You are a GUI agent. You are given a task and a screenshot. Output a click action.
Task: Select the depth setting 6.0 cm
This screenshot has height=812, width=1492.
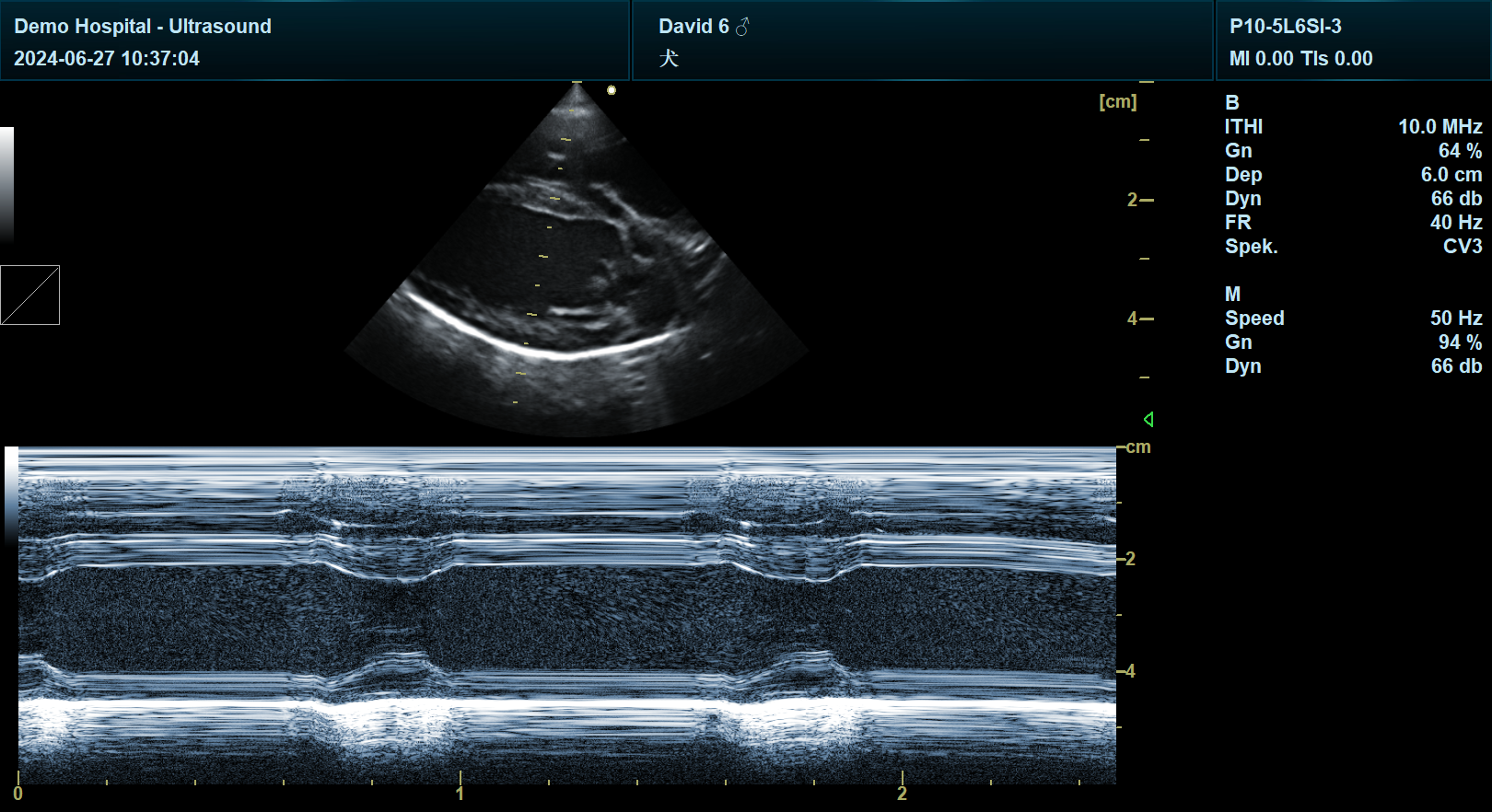(x=1451, y=175)
